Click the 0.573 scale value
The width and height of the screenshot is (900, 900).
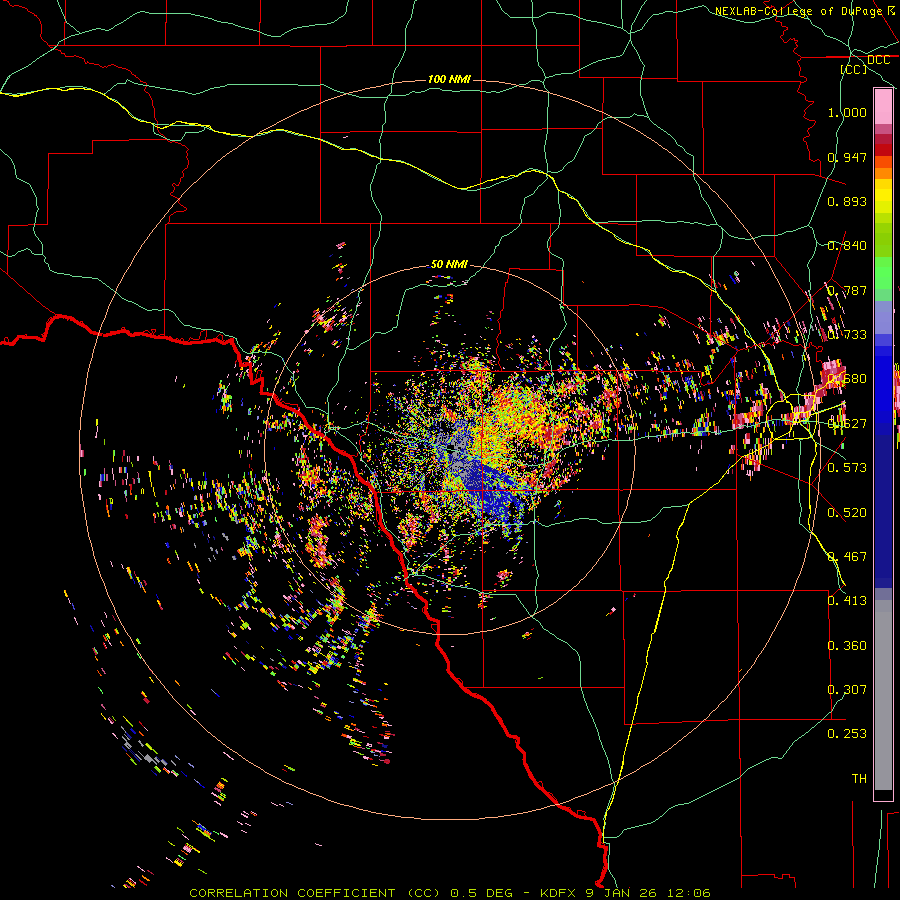[847, 468]
